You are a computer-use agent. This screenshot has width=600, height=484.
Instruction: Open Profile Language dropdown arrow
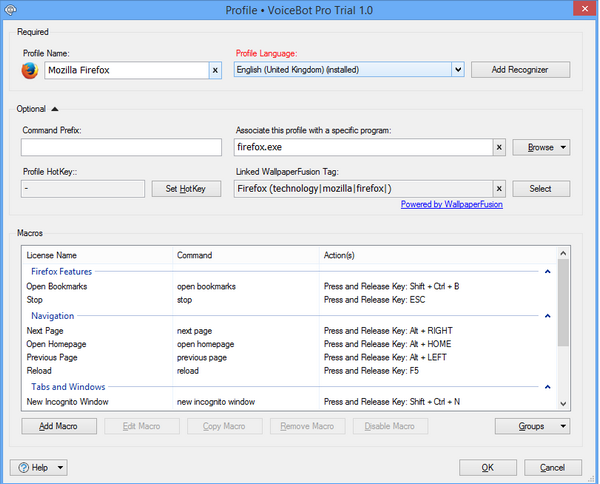click(458, 70)
